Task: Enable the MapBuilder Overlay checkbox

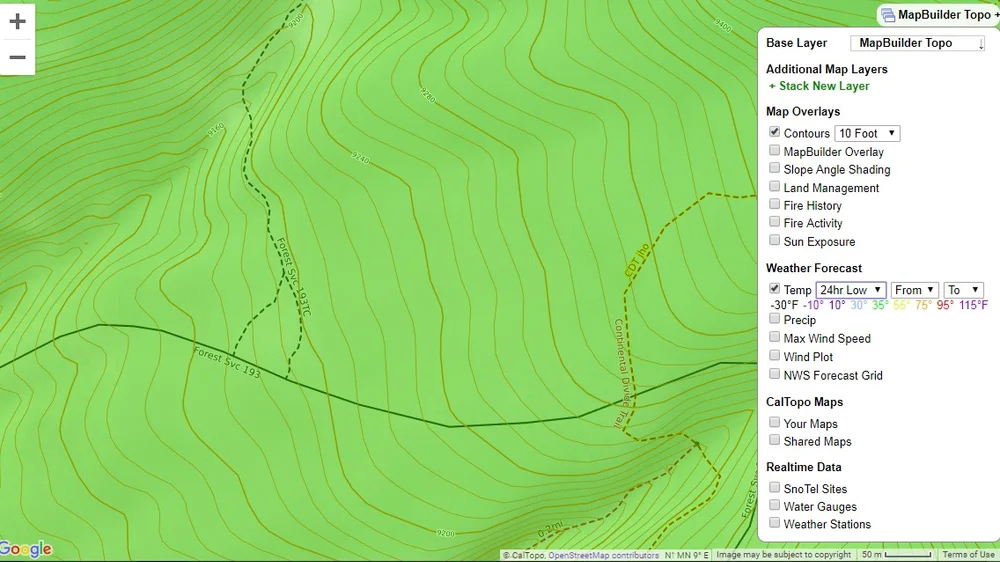Action: tap(774, 151)
